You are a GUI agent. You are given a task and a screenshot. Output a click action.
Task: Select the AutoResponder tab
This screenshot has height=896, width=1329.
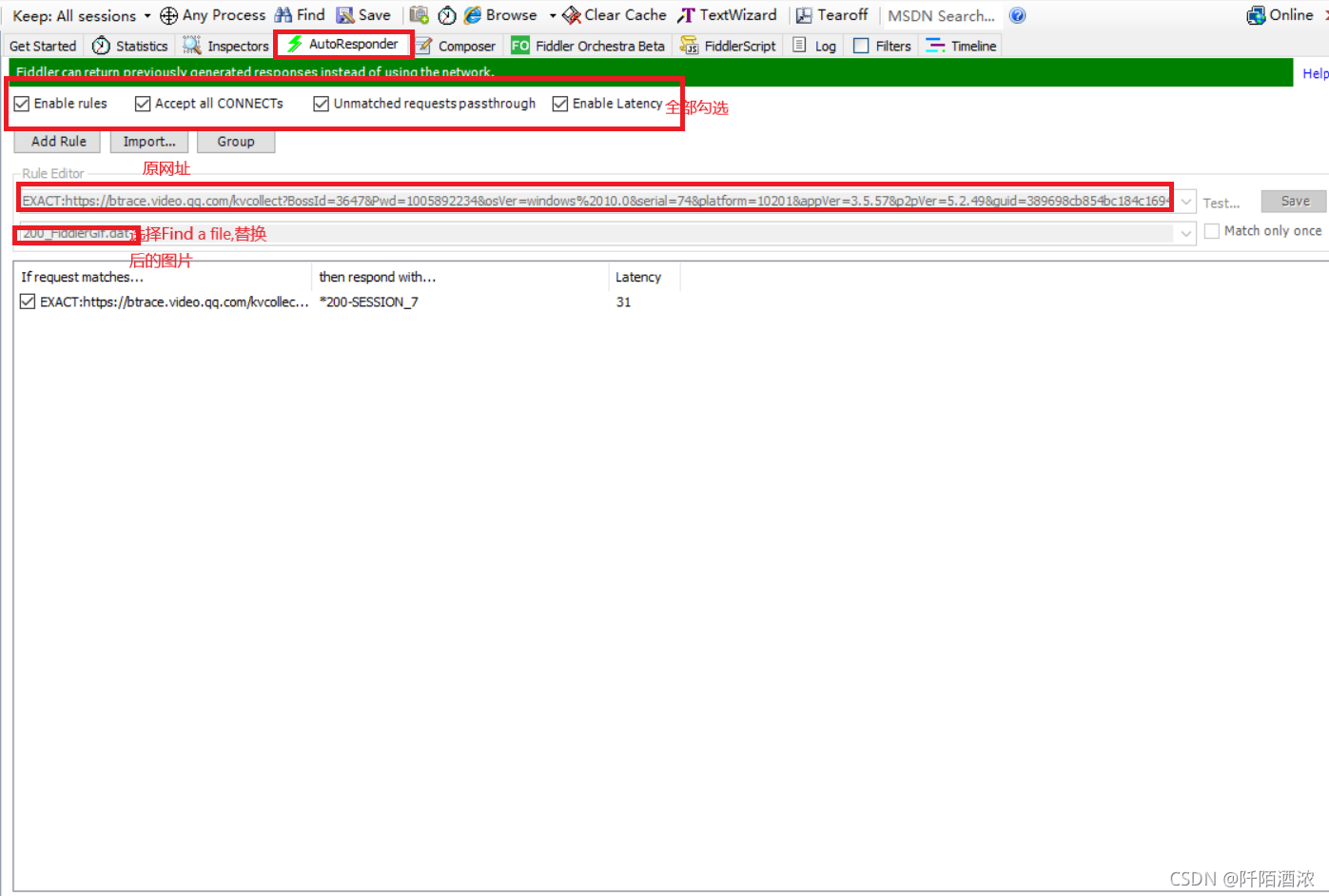[343, 44]
